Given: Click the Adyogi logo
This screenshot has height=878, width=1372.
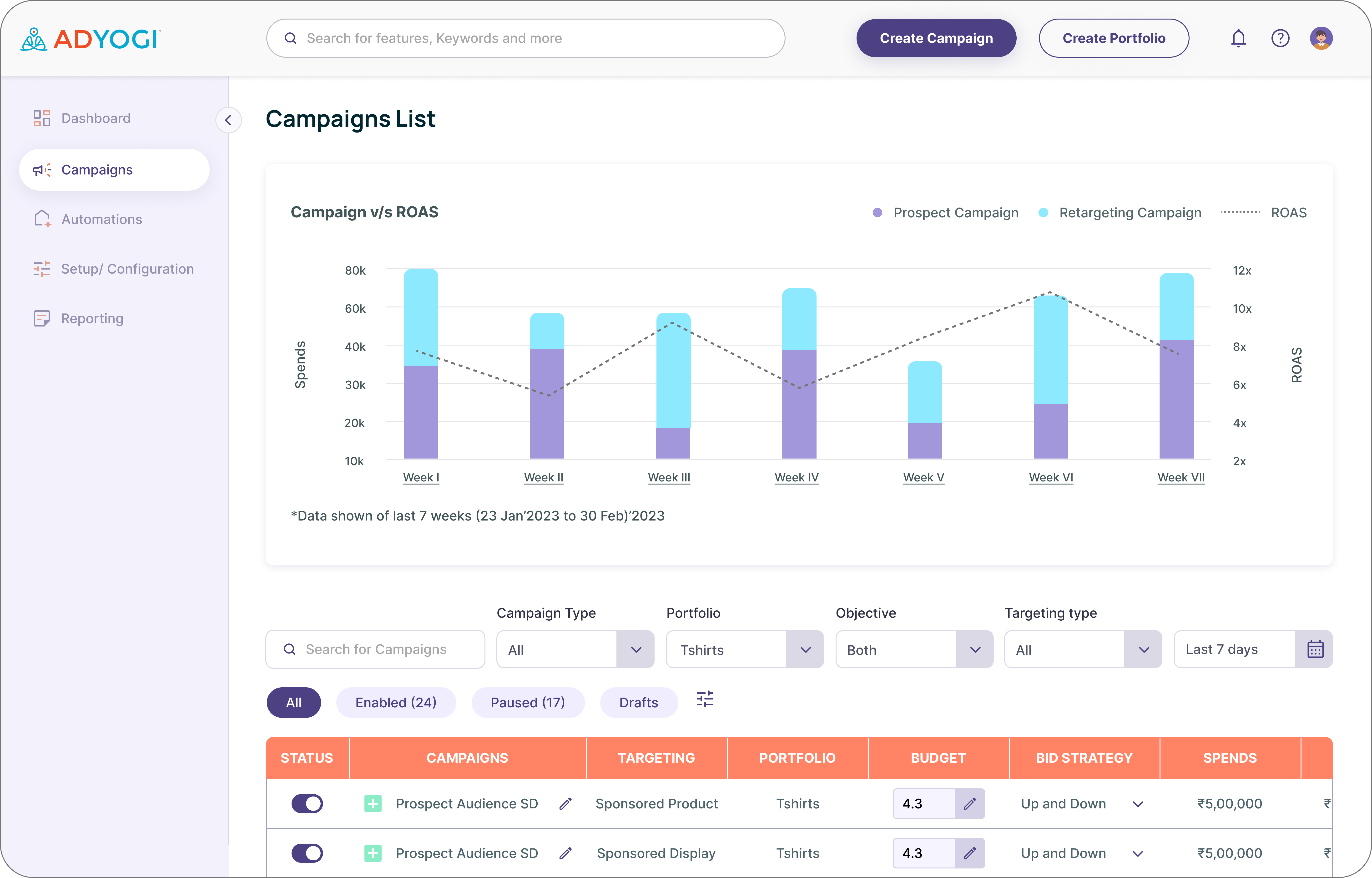Looking at the screenshot, I should (90, 39).
